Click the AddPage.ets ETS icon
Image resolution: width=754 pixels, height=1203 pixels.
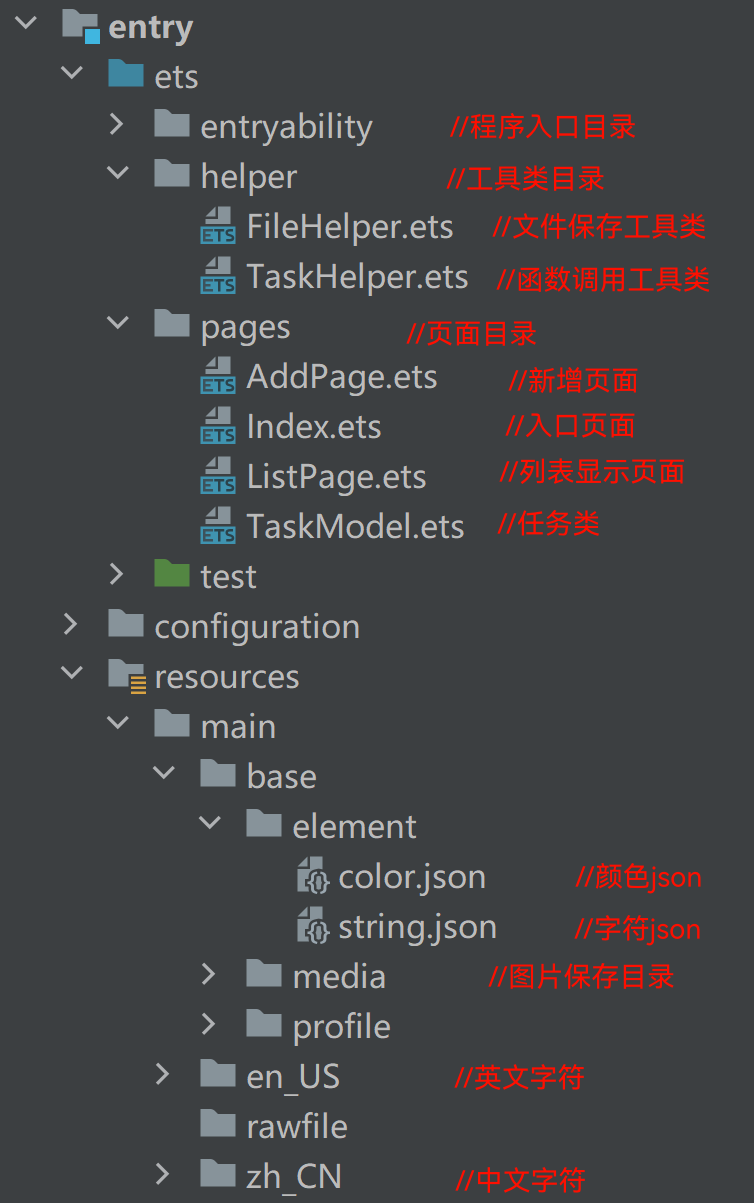218,377
